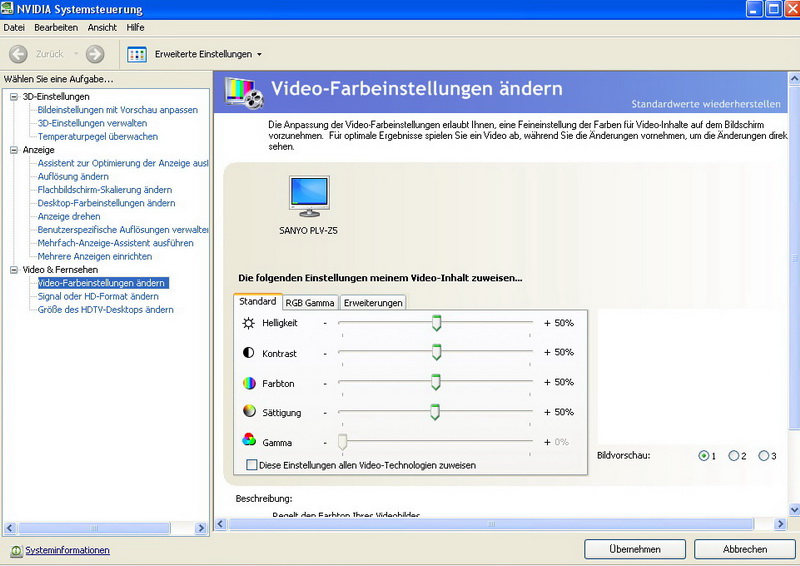Click the Systeminformationen icon at bottom left
This screenshot has width=800, height=566.
coord(16,551)
